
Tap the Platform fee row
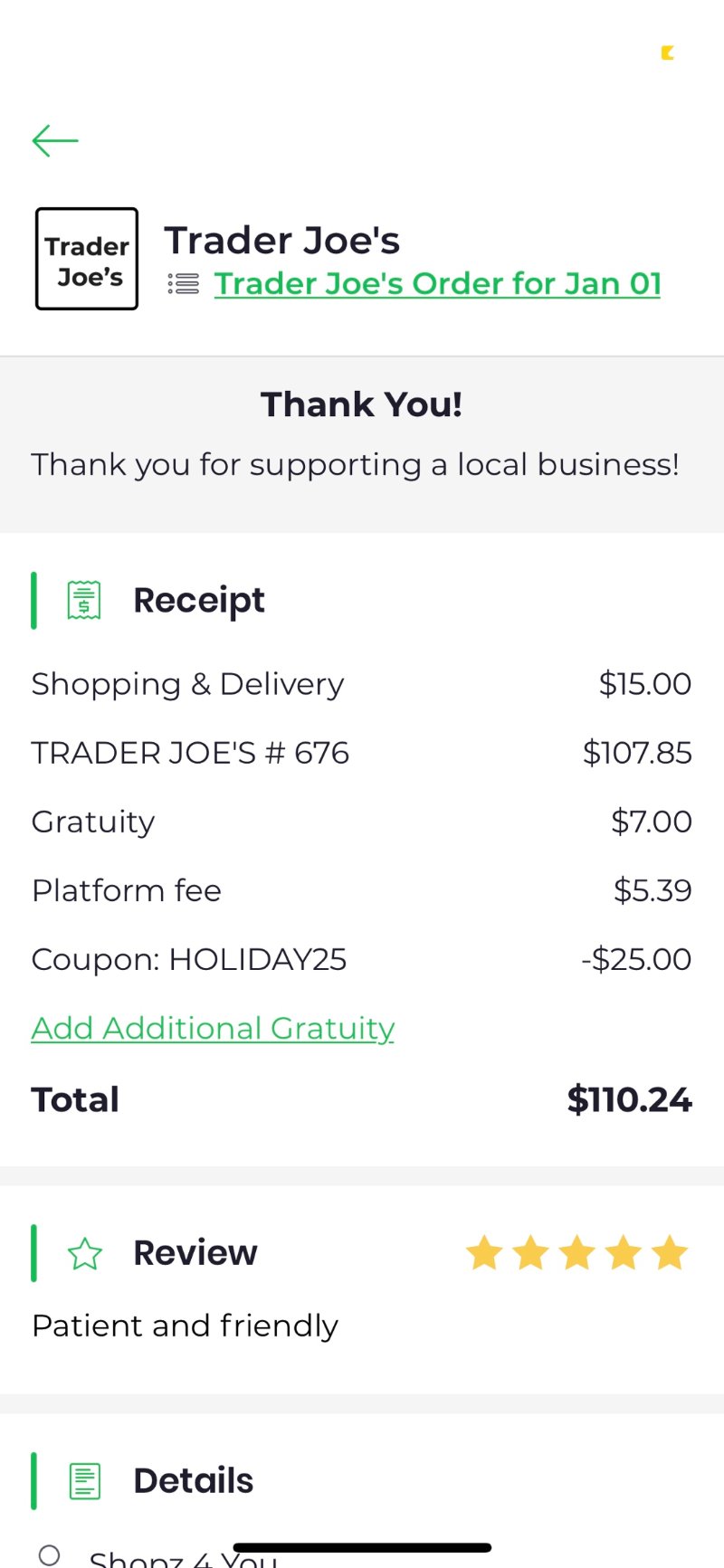coord(361,890)
